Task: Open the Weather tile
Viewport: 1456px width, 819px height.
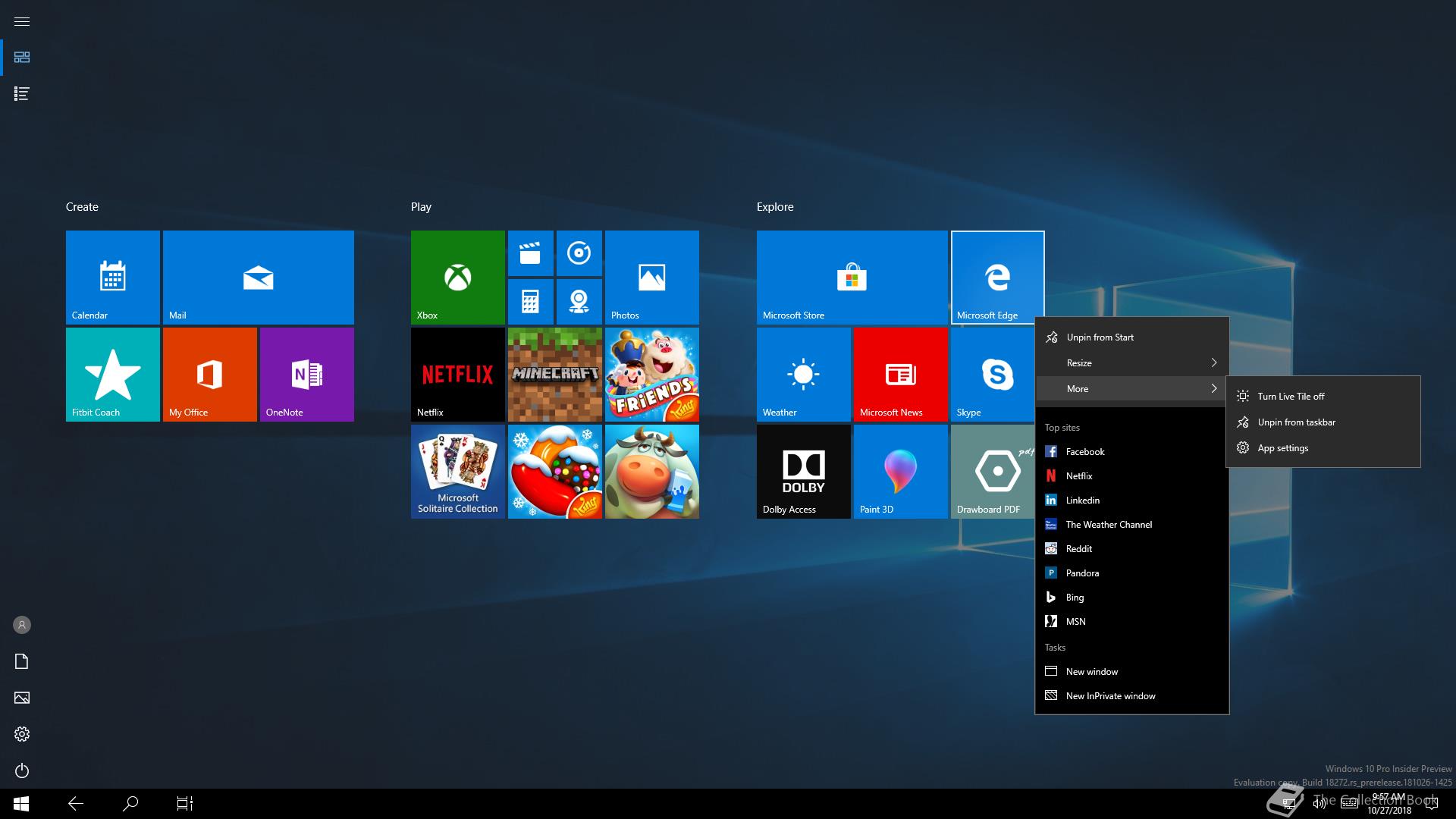Action: point(804,375)
